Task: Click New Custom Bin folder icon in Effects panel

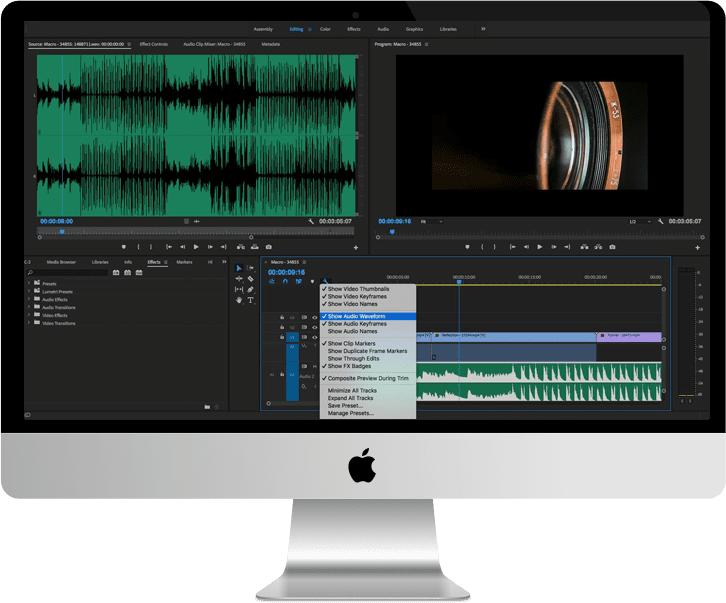Action: [207, 407]
